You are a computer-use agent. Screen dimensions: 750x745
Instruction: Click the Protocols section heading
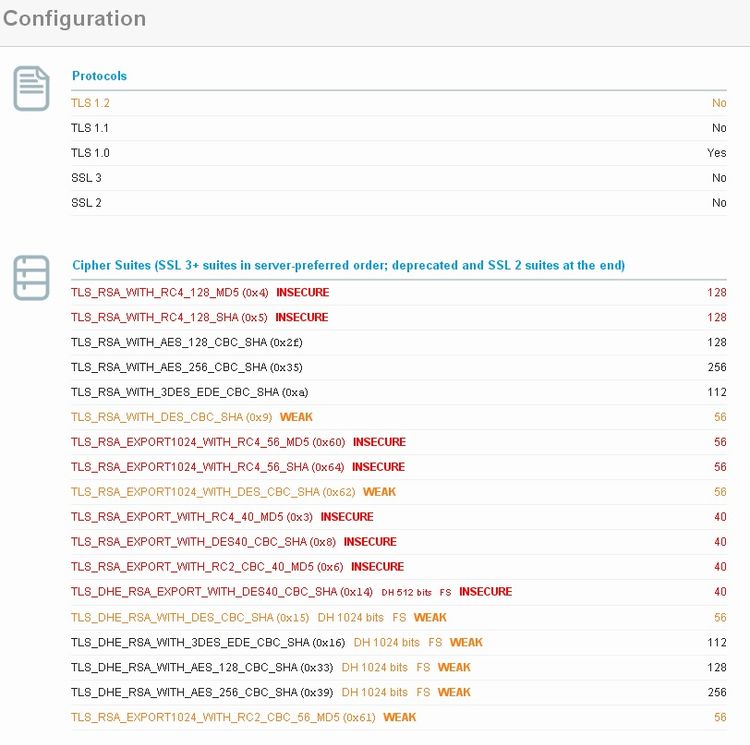click(99, 76)
